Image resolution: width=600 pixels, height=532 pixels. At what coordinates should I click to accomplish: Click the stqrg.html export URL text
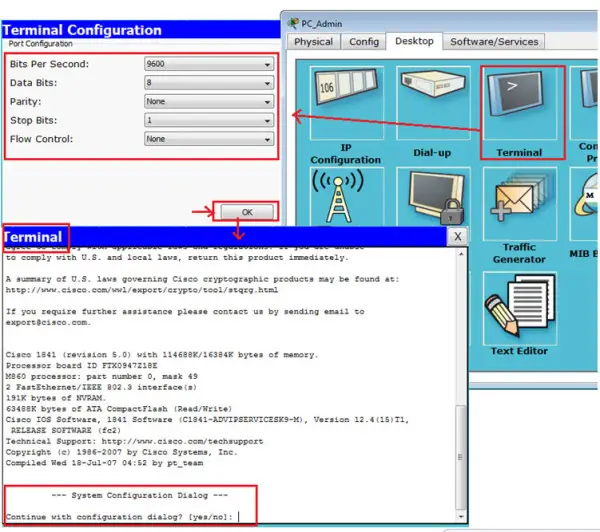(x=142, y=290)
